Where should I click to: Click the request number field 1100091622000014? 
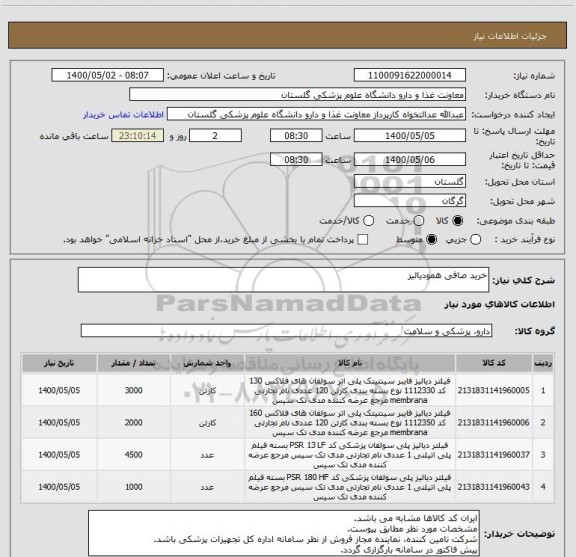[x=410, y=75]
